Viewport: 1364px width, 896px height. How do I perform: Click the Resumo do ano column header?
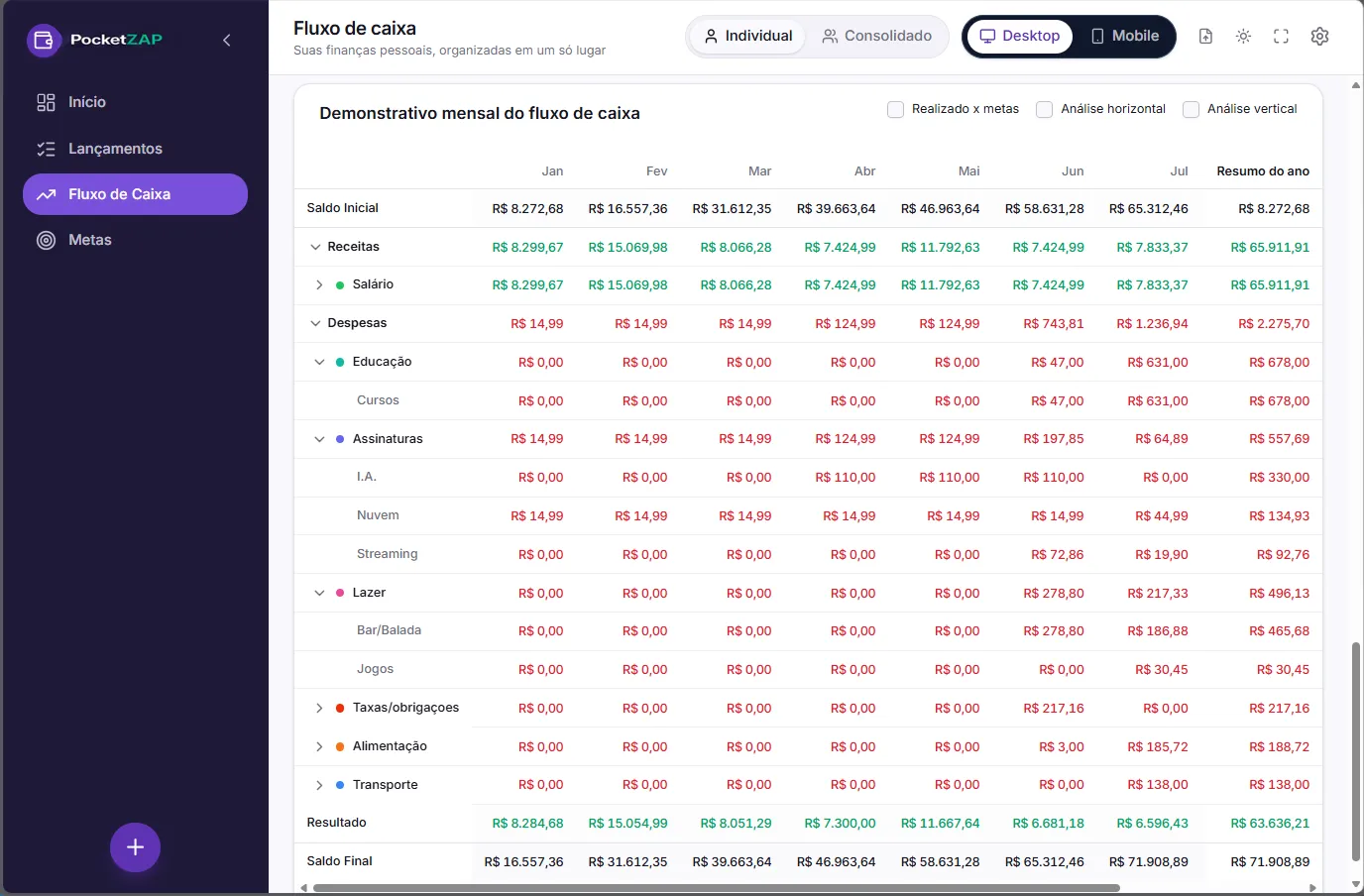point(1263,171)
